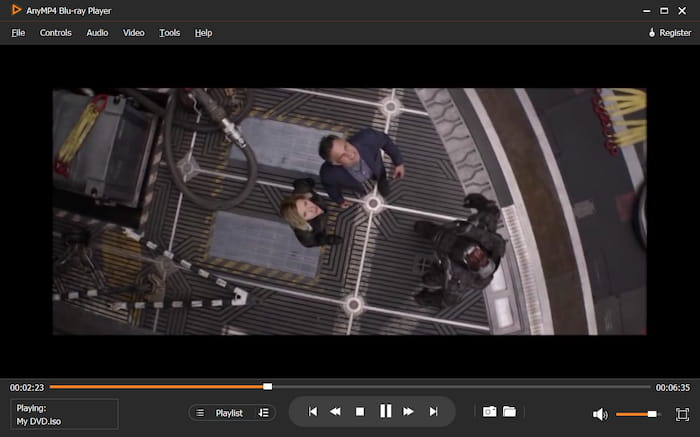
Task: Open the File menu
Action: [x=18, y=33]
